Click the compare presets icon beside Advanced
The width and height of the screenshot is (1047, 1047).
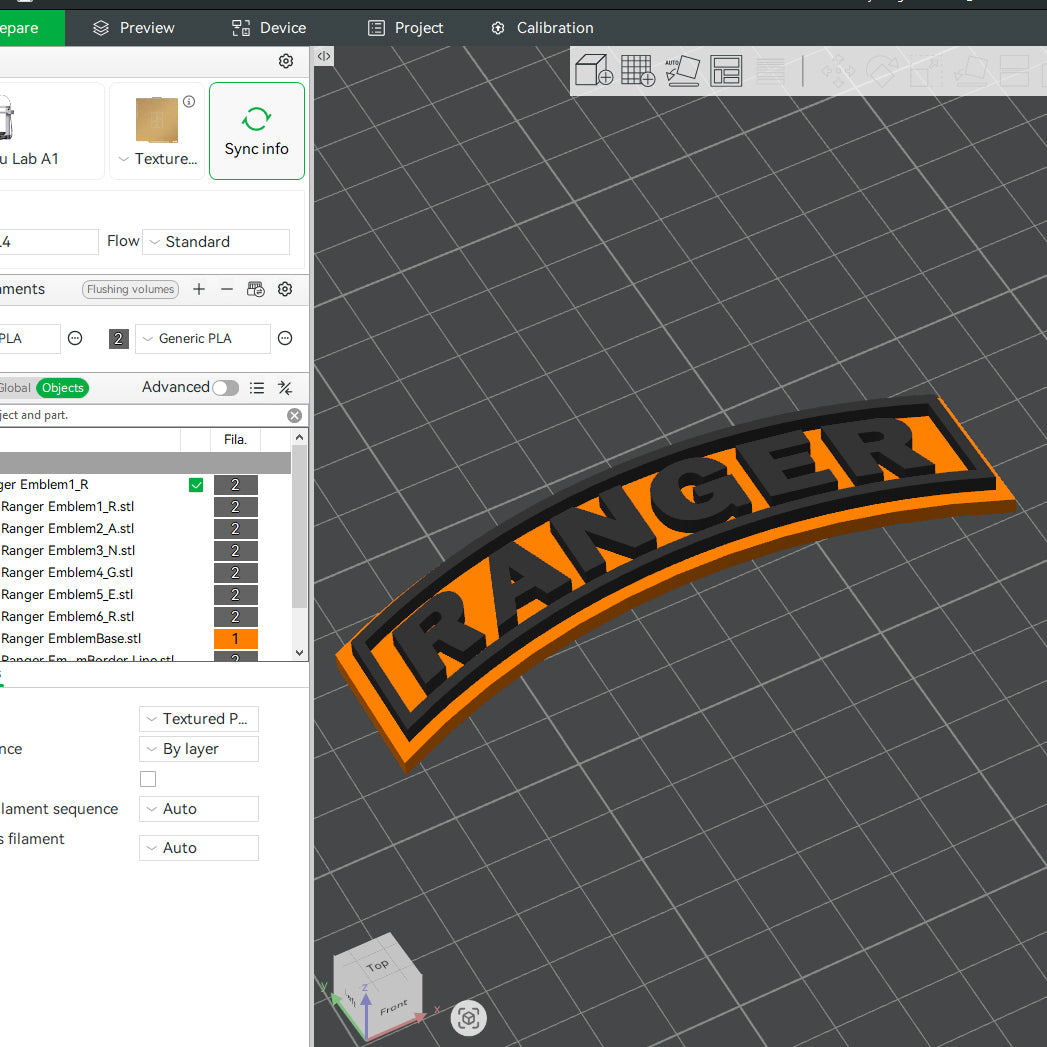(x=284, y=388)
